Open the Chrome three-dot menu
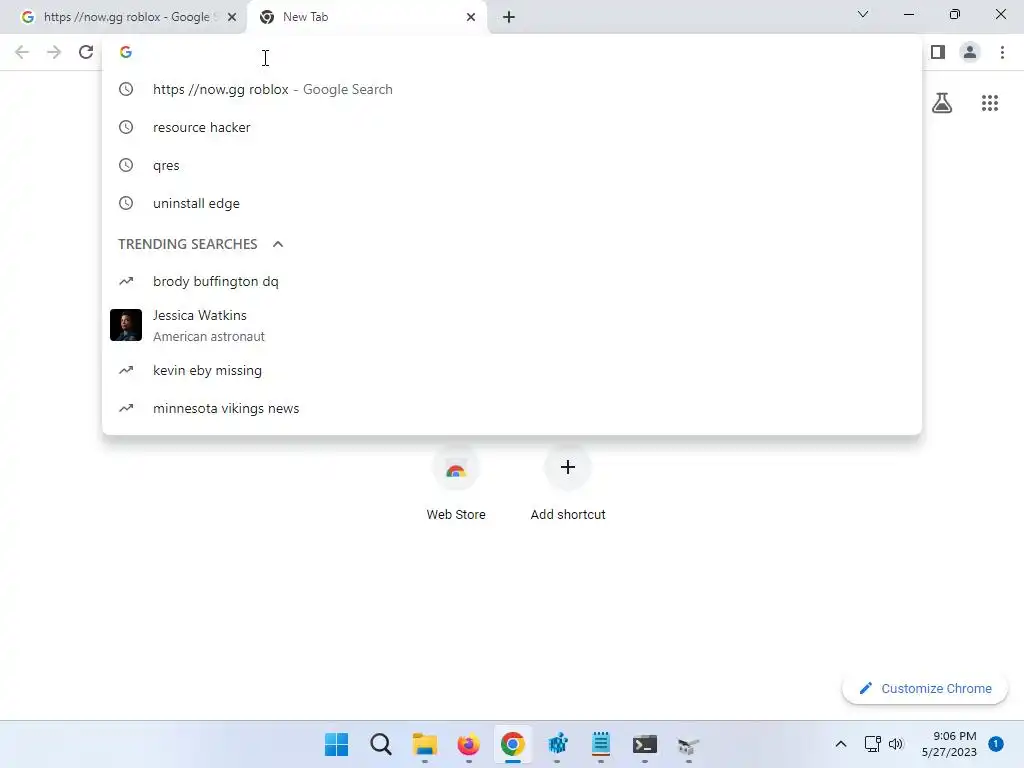This screenshot has height=768, width=1024. [1002, 52]
